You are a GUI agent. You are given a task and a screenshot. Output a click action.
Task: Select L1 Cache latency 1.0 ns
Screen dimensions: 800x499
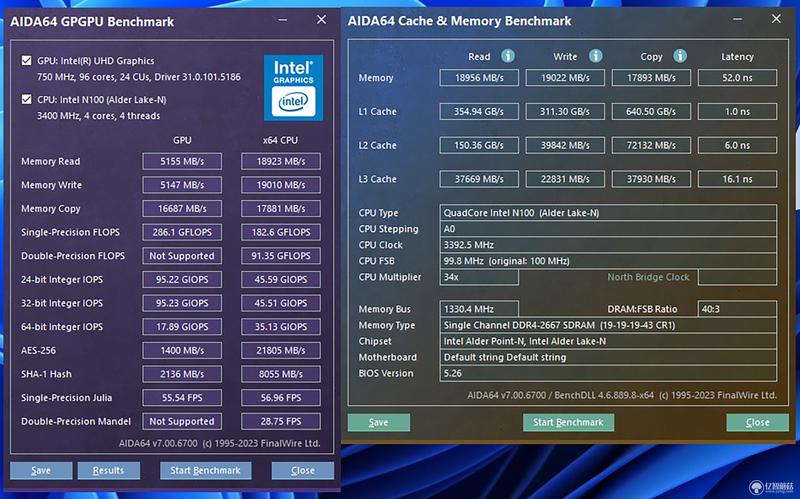(738, 111)
